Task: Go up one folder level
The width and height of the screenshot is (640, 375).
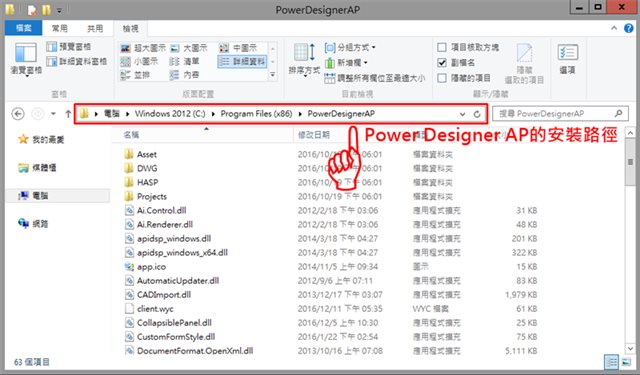Action: [68, 114]
